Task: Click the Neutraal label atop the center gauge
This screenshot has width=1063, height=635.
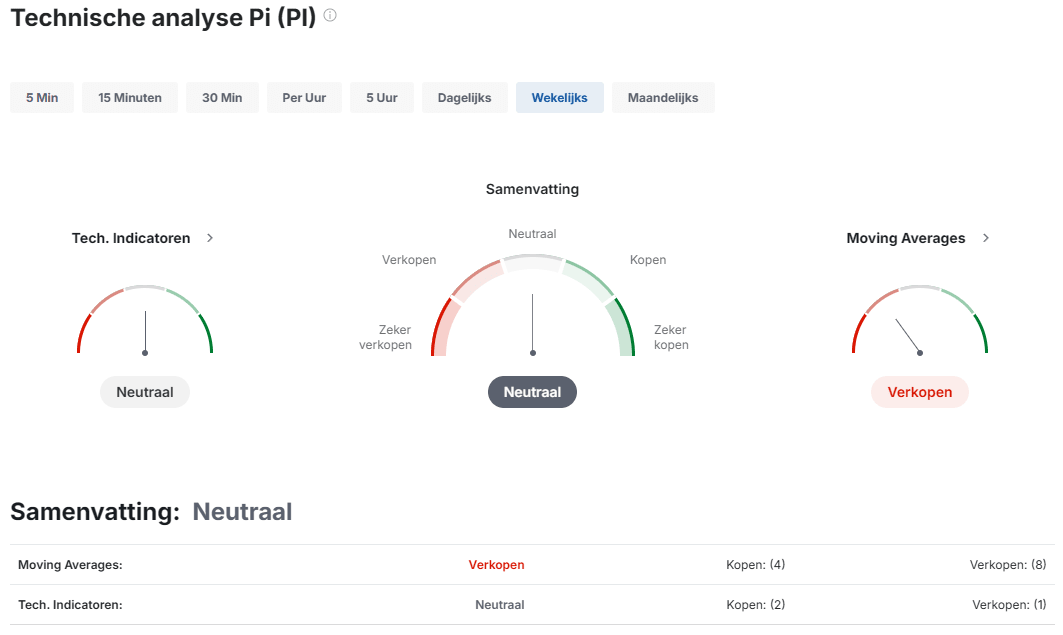Action: pos(532,234)
